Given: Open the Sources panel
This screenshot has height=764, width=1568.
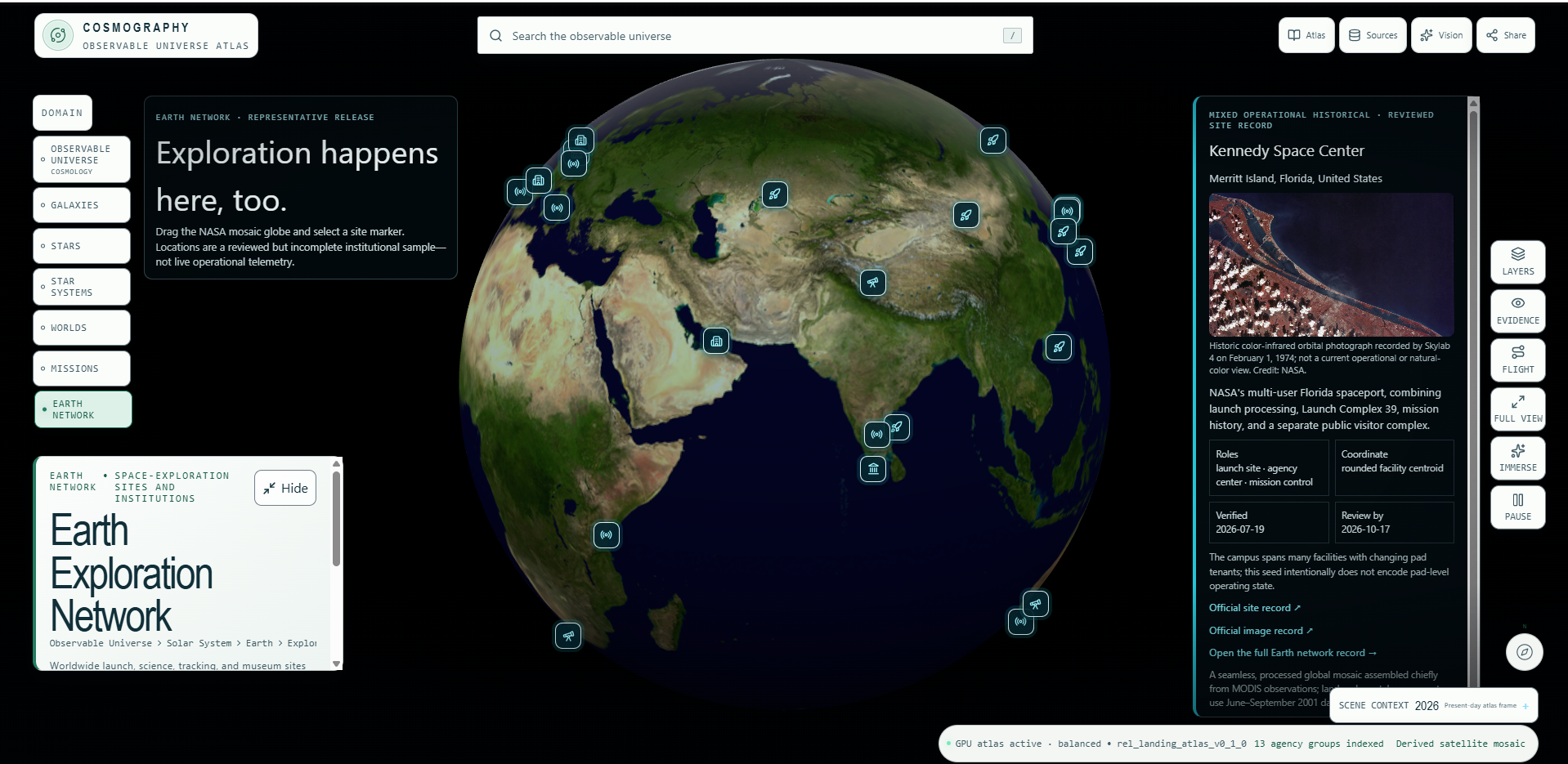Looking at the screenshot, I should click(1373, 35).
